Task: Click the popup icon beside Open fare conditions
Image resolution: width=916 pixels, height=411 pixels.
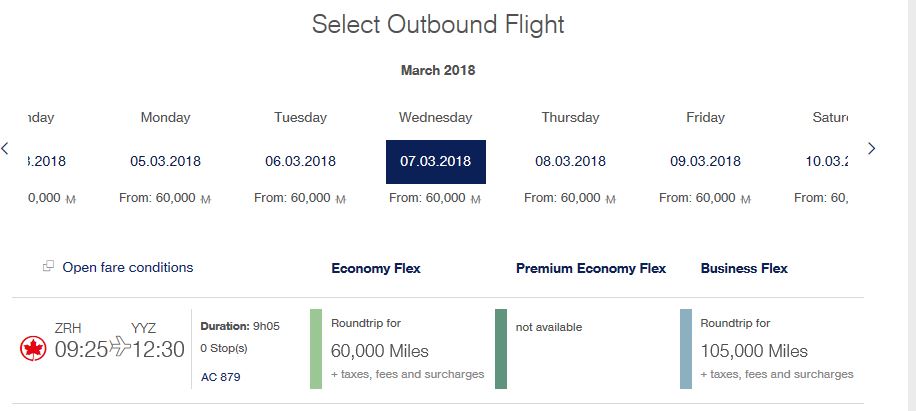Action: coord(48,267)
